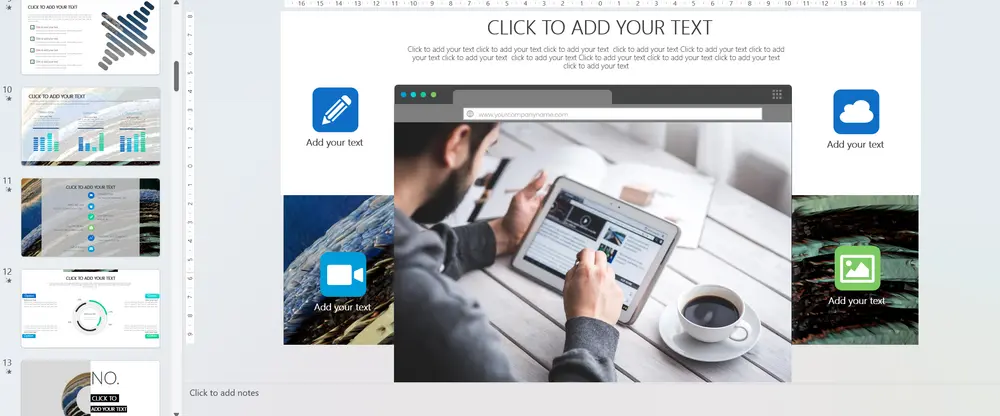1000x416 pixels.
Task: Click the www.yourcompanyname.com address bar
Action: coord(612,114)
